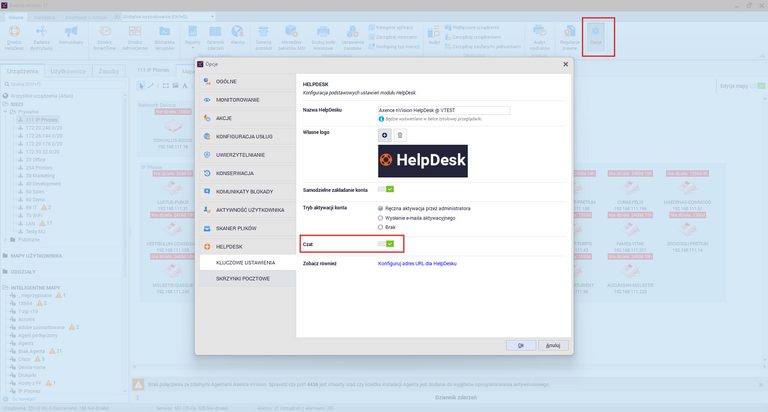
Task: Click the HelpDesk logo preview image
Action: pyautogui.click(x=423, y=161)
